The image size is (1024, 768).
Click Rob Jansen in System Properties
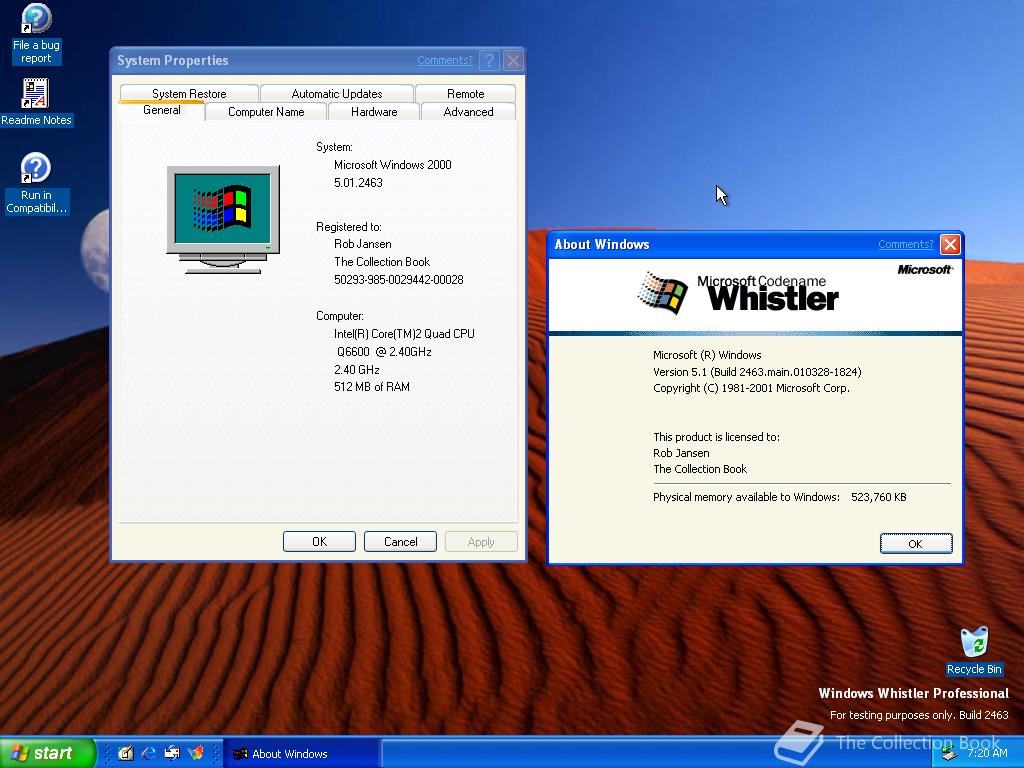point(362,244)
